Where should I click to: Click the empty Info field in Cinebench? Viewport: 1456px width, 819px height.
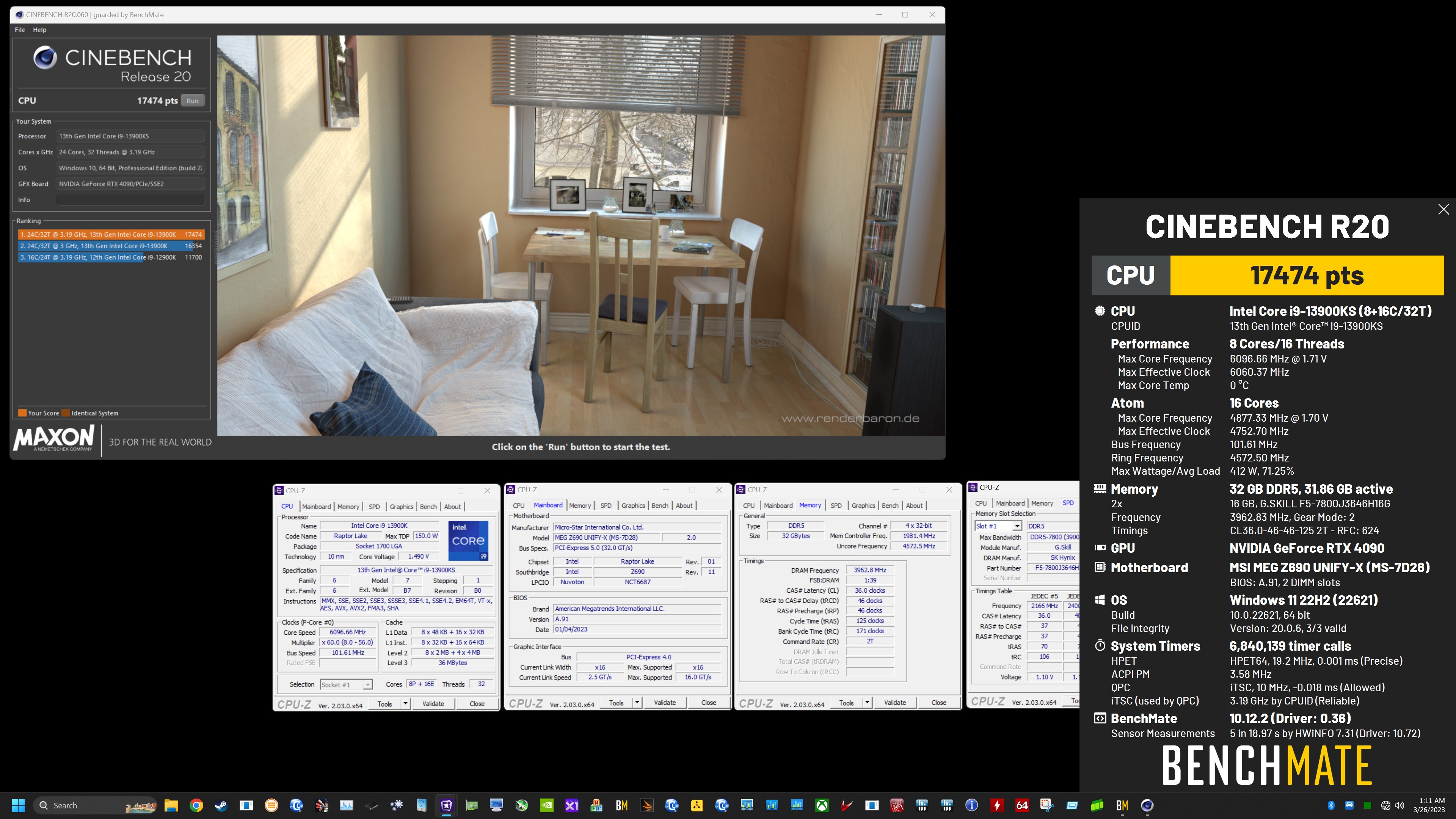pos(130,199)
